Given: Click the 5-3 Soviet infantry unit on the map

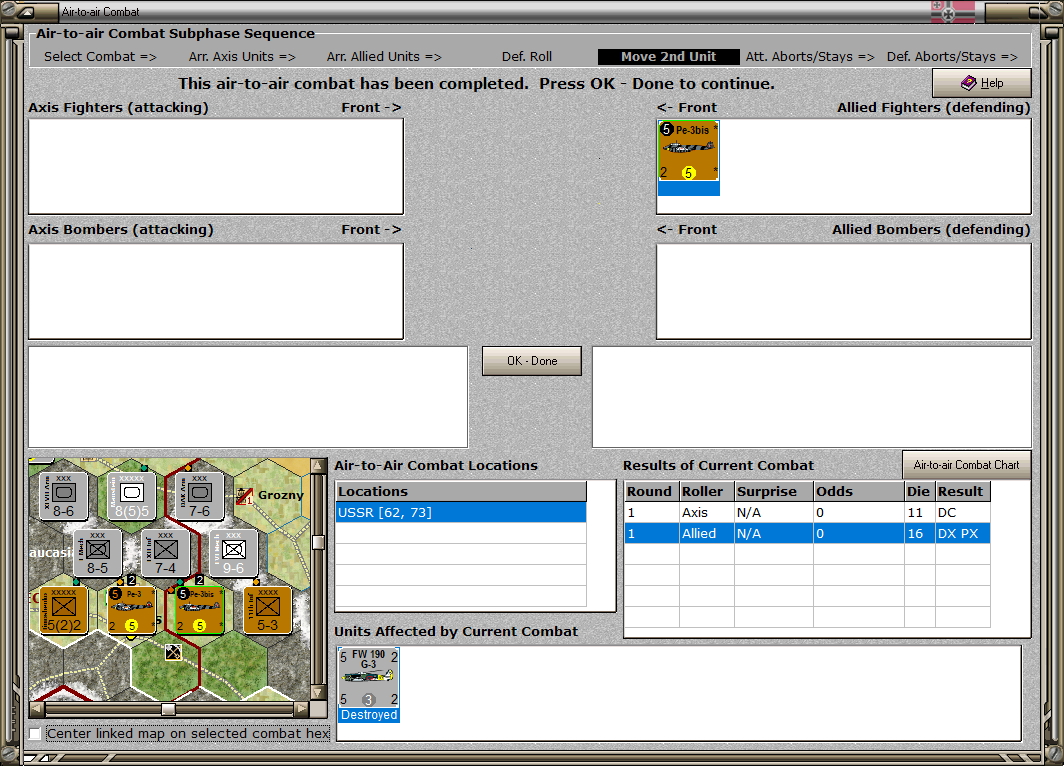Looking at the screenshot, I should click(267, 610).
